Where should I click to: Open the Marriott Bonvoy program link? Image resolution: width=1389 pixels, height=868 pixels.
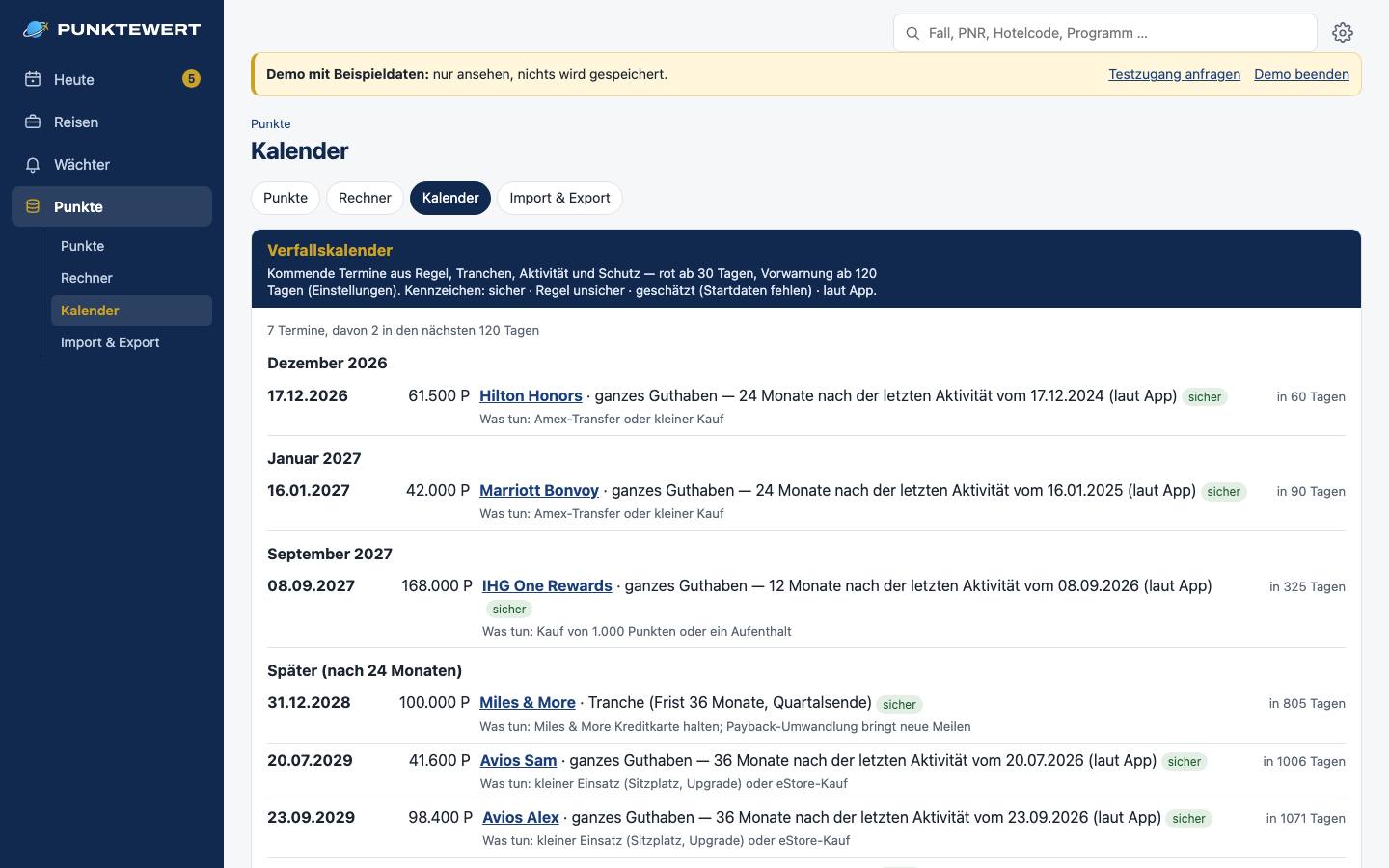(539, 490)
